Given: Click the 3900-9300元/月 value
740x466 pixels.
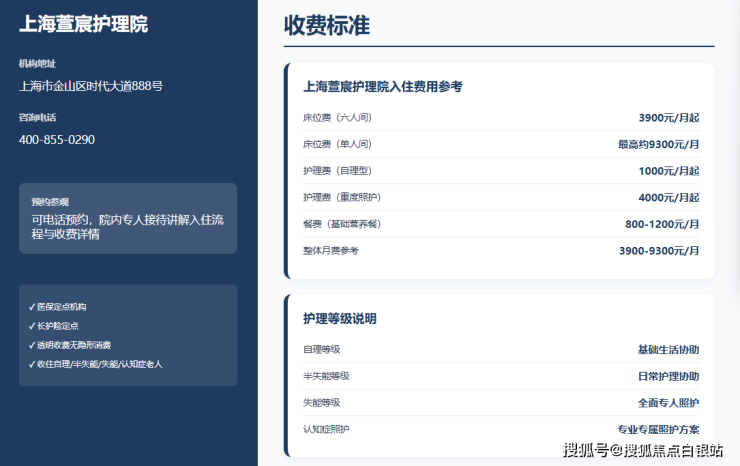Looking at the screenshot, I should point(659,251).
